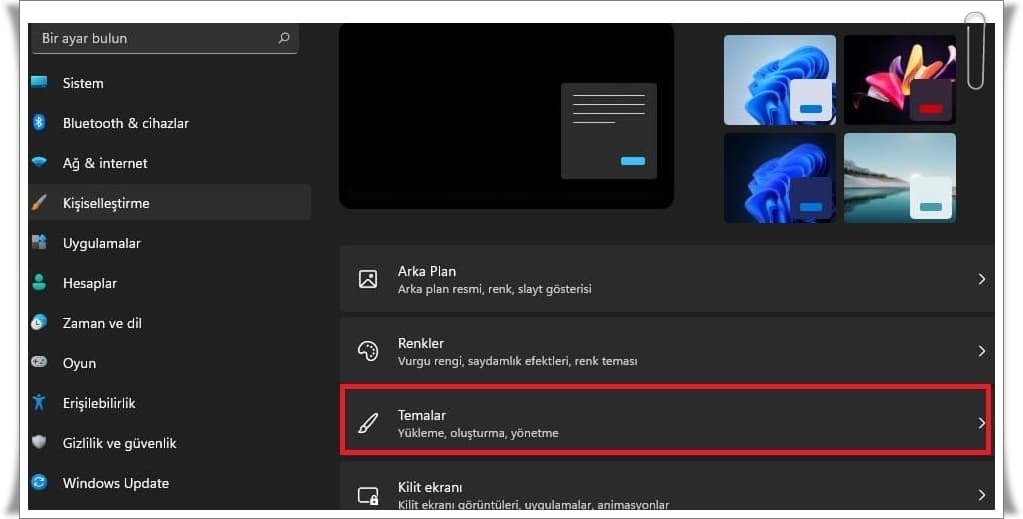This screenshot has height=519, width=1023.
Task: Open the Kilit ekranı settings row
Action: [x=667, y=487]
